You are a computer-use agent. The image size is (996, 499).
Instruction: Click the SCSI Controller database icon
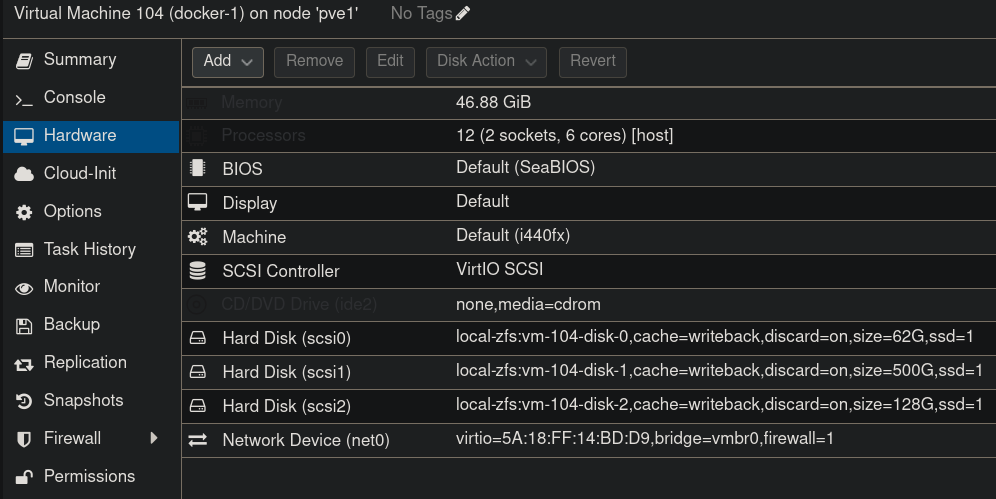(x=198, y=271)
